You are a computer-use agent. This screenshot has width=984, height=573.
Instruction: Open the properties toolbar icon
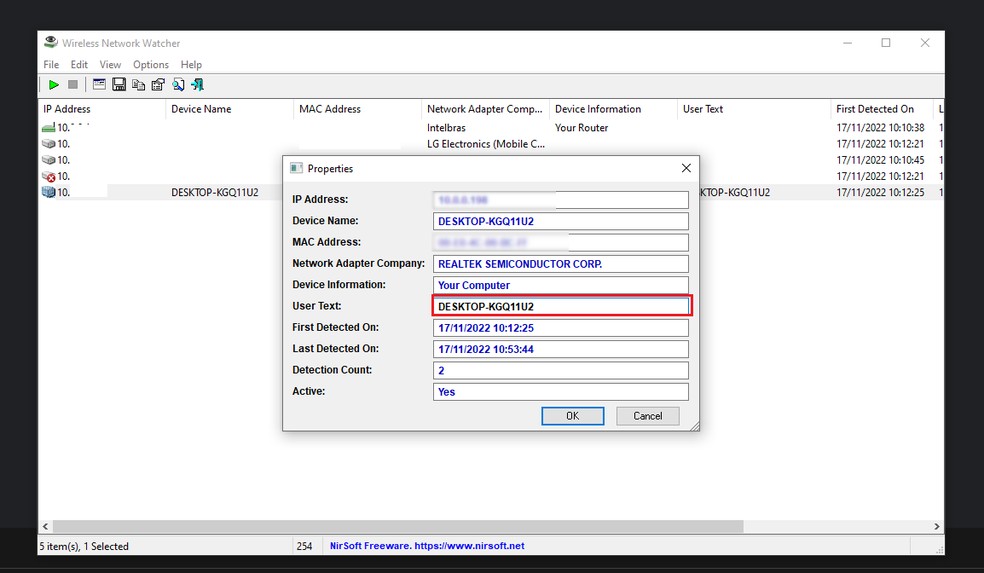tap(158, 84)
